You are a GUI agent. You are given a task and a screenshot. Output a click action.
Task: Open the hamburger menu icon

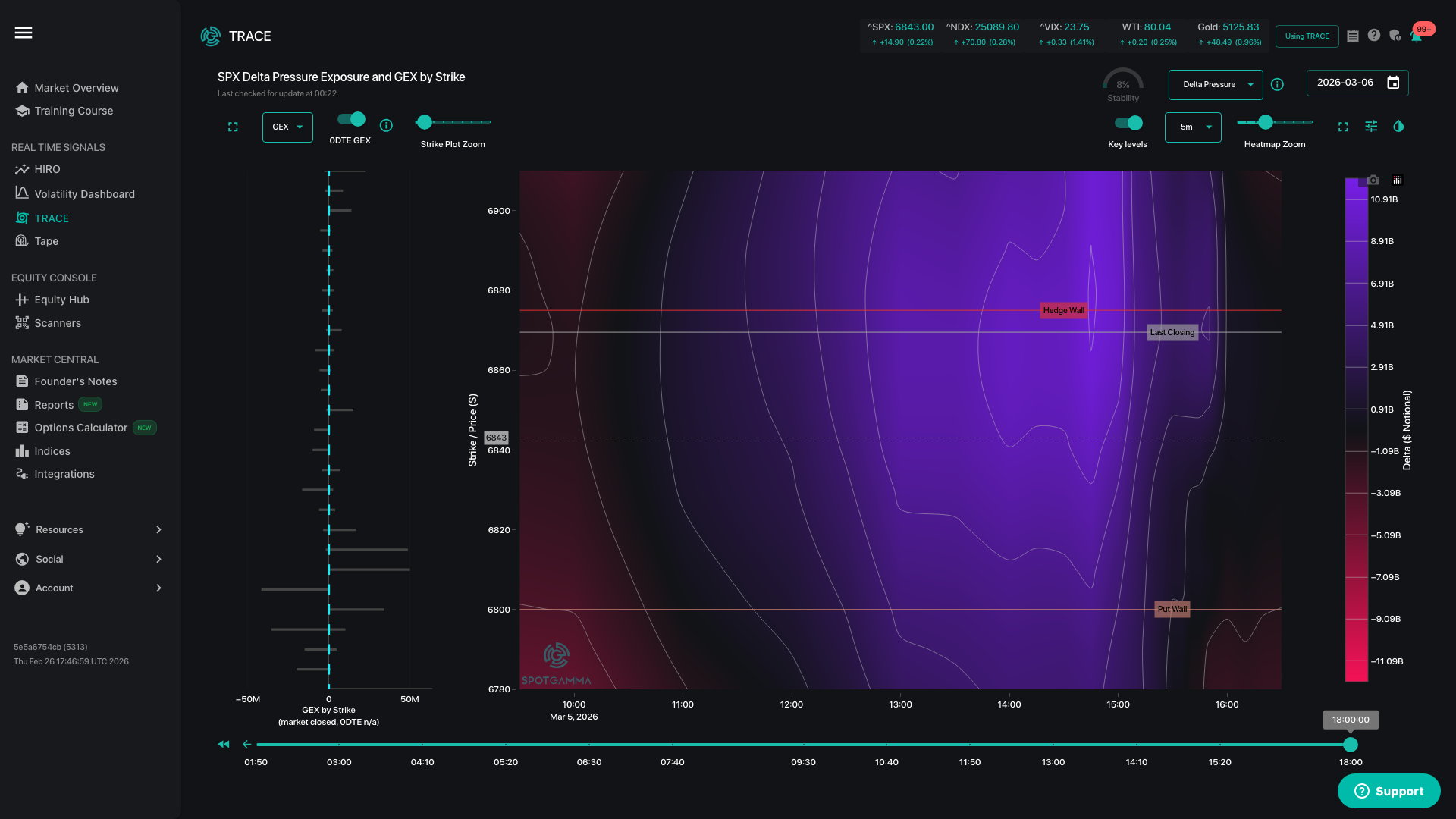click(x=24, y=33)
